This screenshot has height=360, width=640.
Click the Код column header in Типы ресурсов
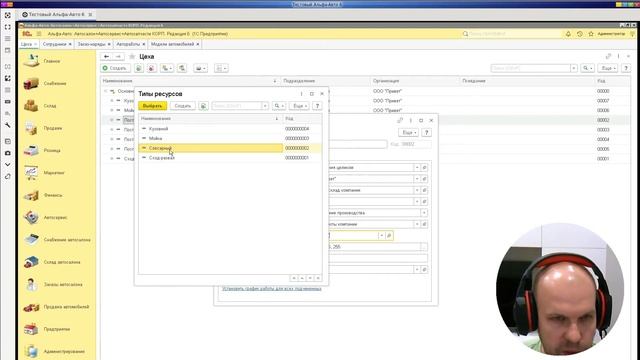[302, 118]
